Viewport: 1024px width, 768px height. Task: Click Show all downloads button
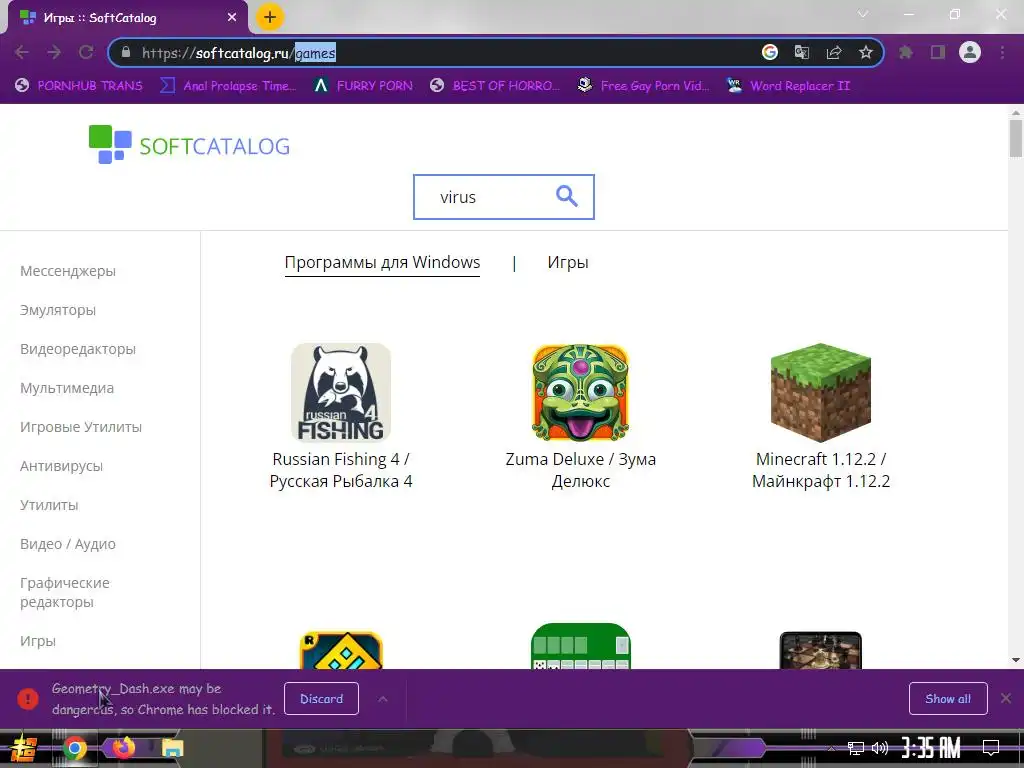(948, 699)
